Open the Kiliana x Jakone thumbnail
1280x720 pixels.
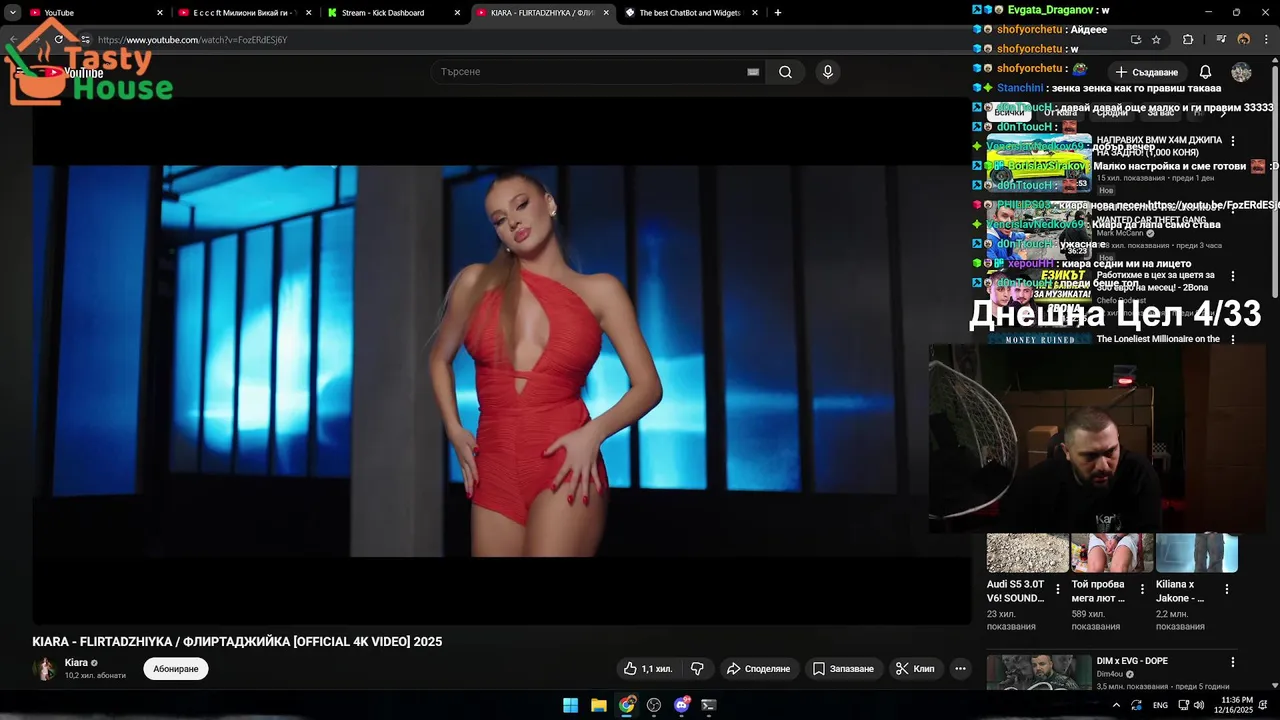(x=1197, y=553)
